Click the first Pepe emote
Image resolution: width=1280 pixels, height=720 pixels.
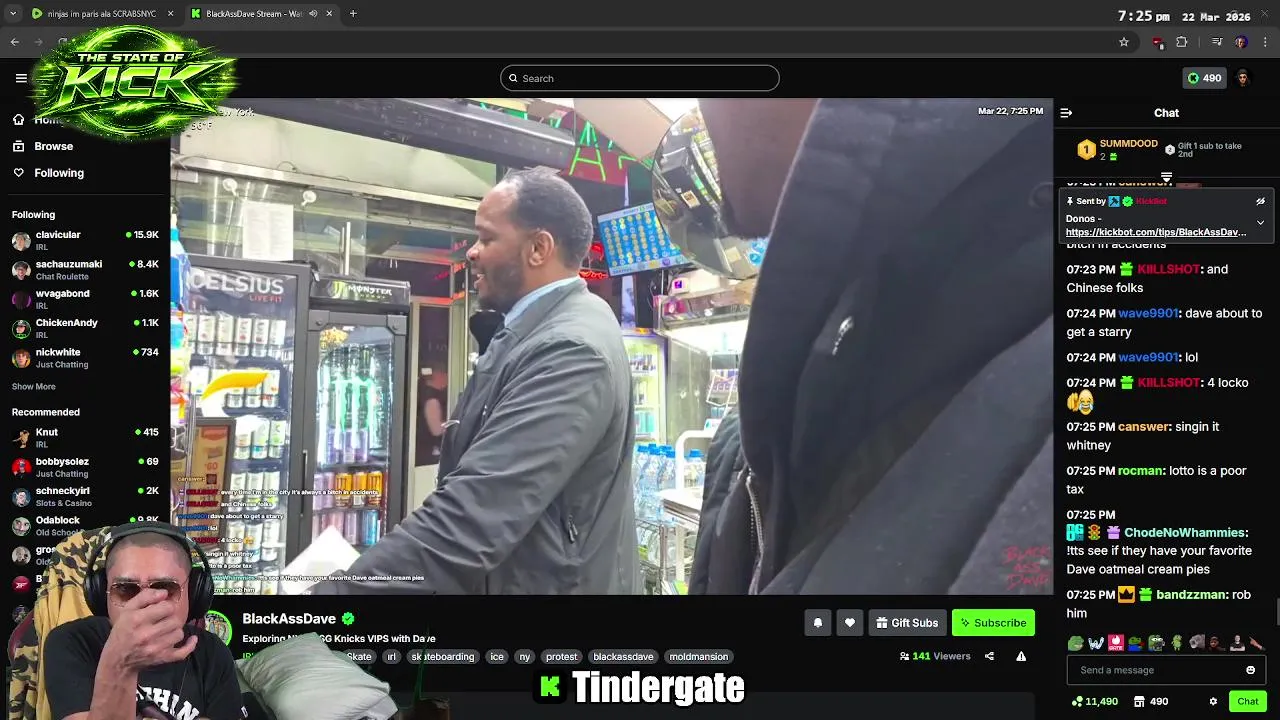tap(1076, 643)
